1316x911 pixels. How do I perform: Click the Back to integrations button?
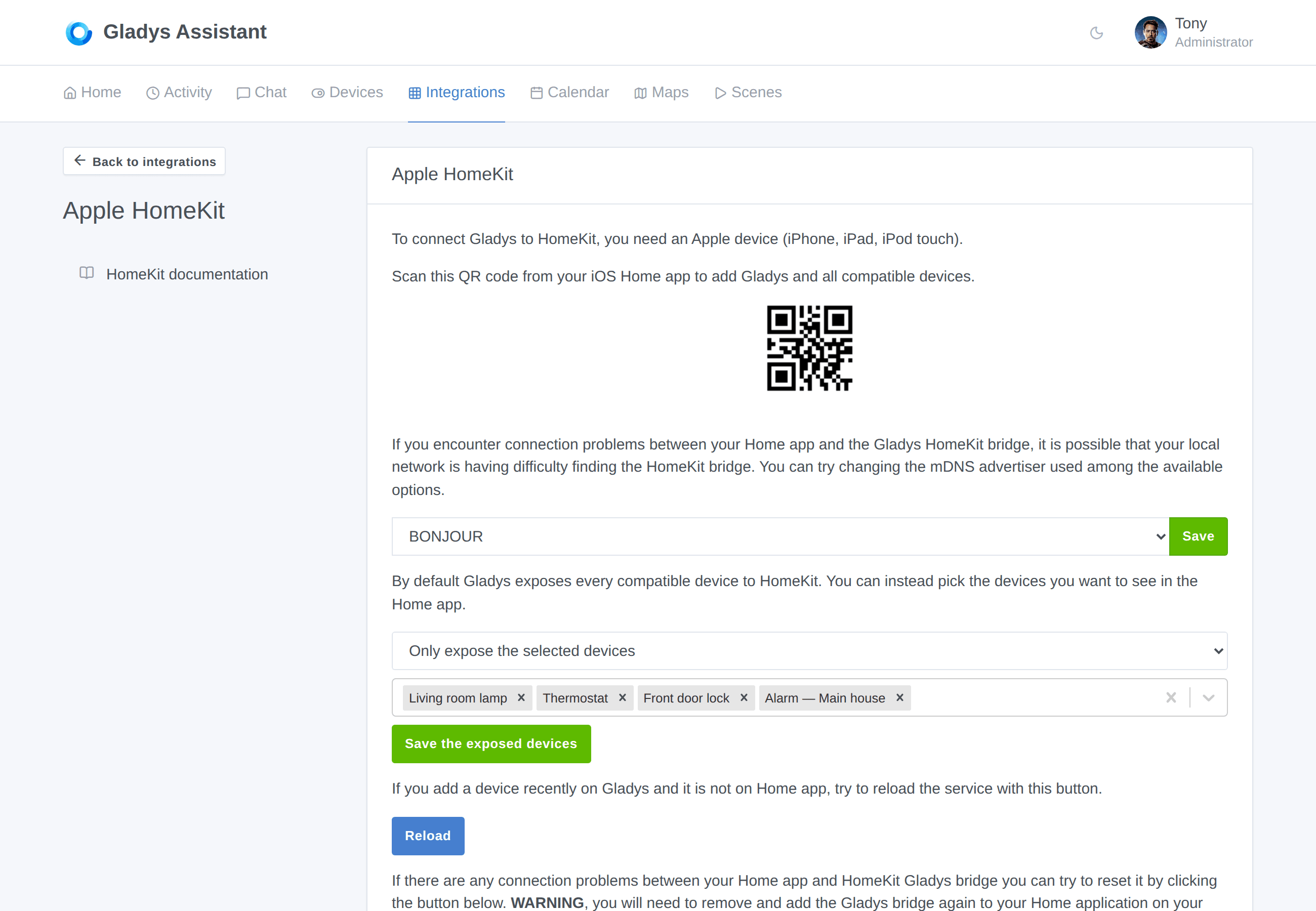point(144,161)
